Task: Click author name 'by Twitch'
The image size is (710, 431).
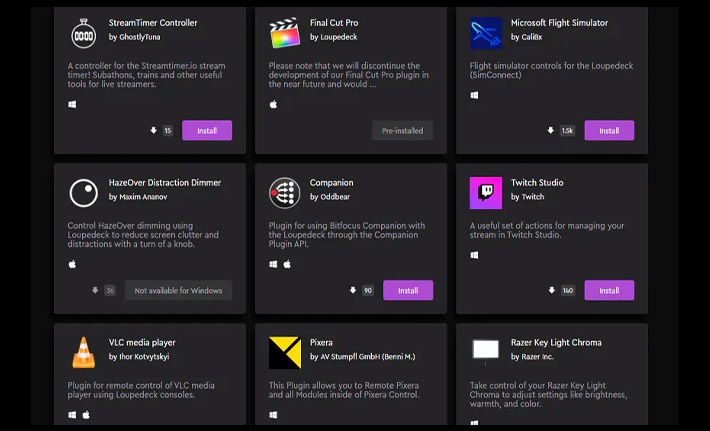Action: 528,197
